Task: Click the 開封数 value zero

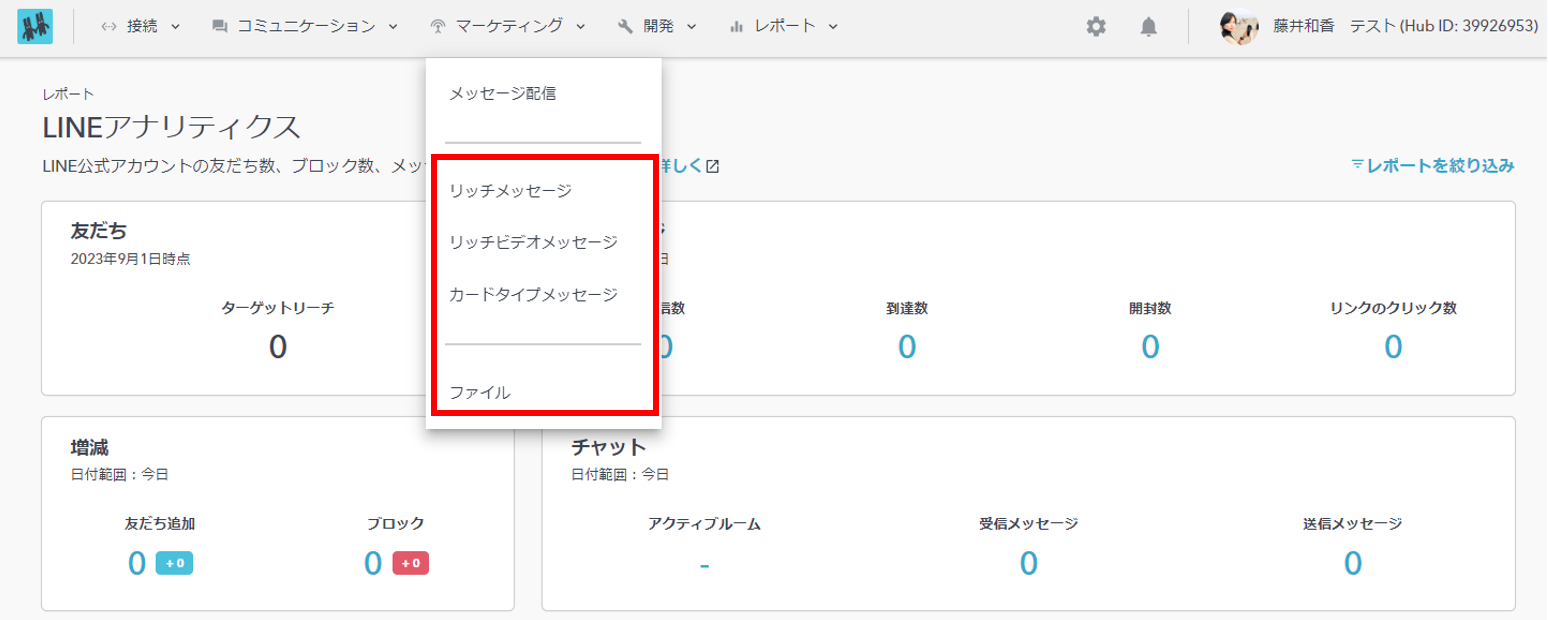Action: pos(1150,346)
